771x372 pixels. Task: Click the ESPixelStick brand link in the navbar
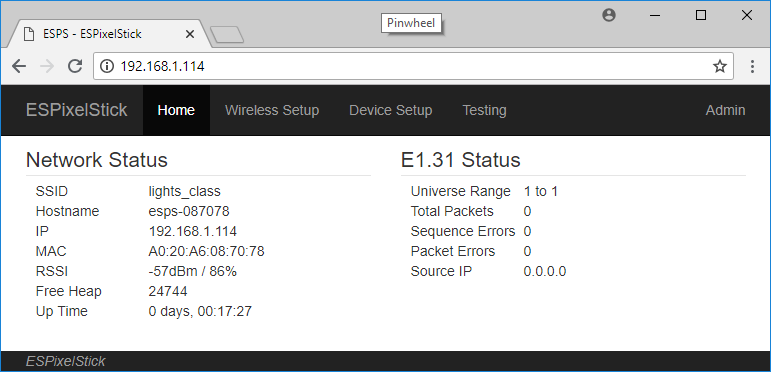[x=76, y=110]
